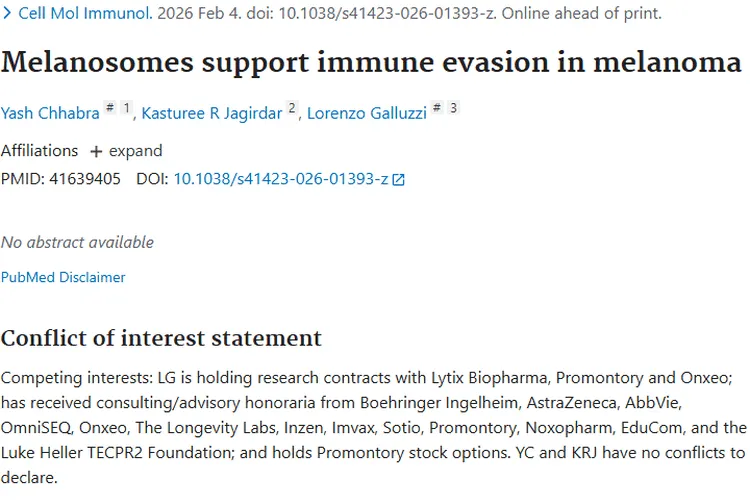Click the 'No abstract available' text
750x500 pixels.
point(77,242)
